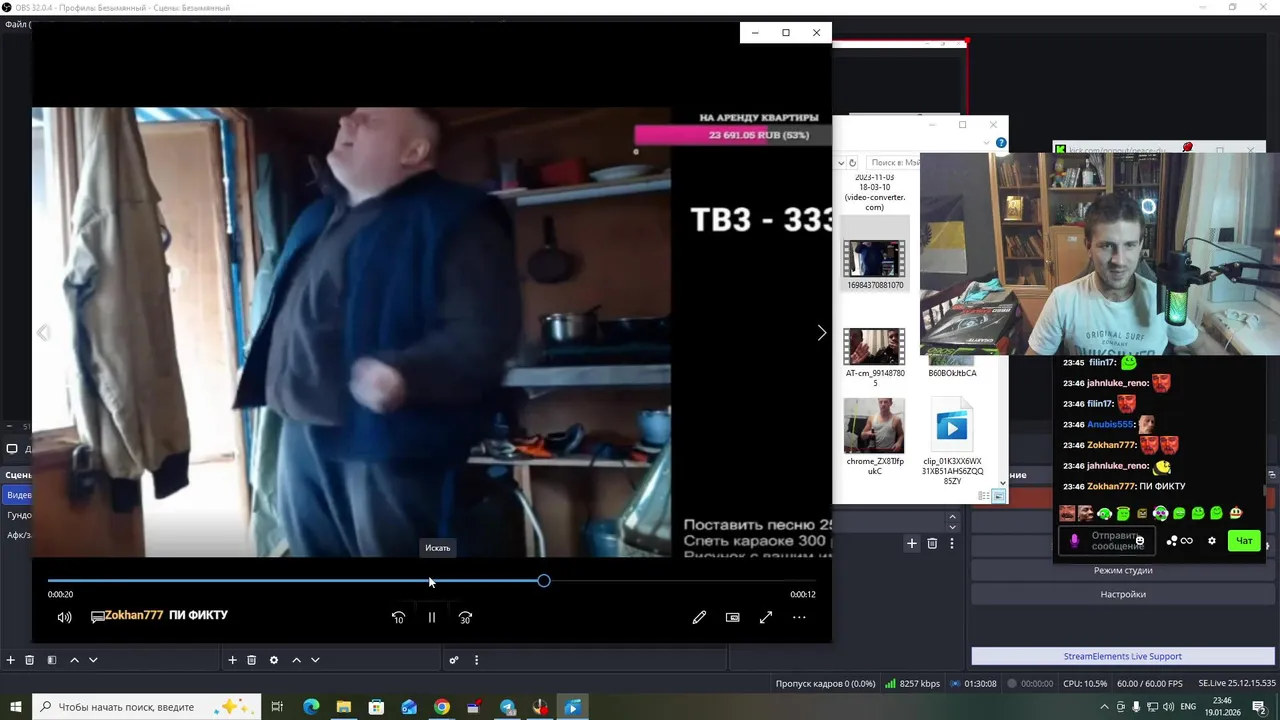Open Google Chrome from taskbar
This screenshot has width=1280, height=720.
[x=442, y=707]
